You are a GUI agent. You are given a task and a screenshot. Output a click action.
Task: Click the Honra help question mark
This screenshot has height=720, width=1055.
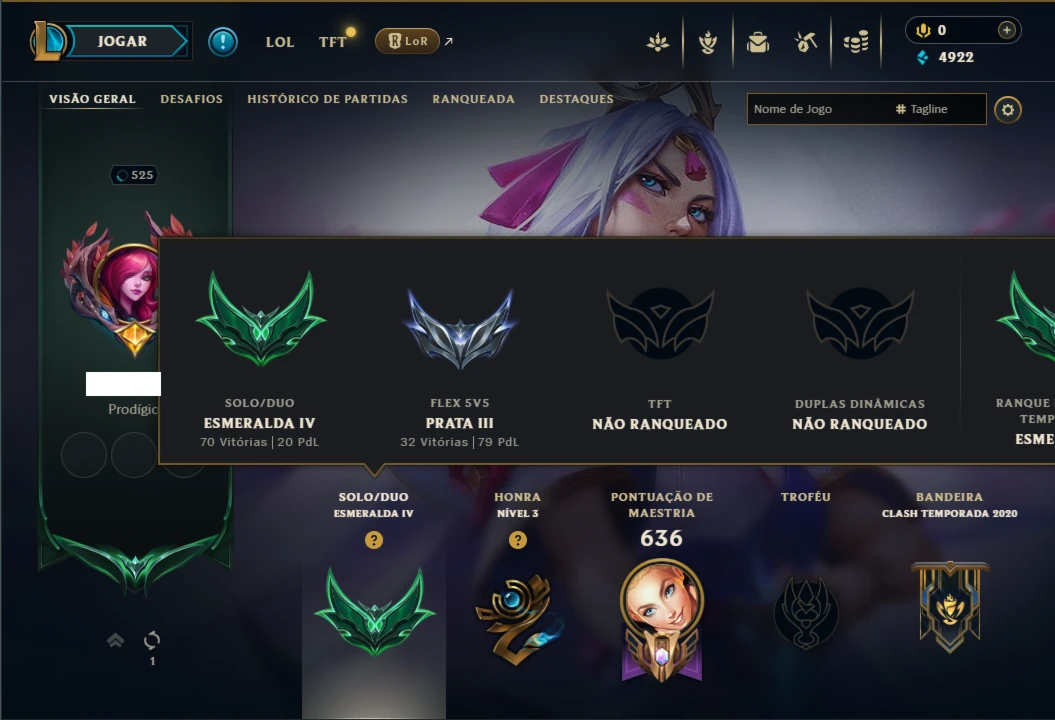(518, 540)
